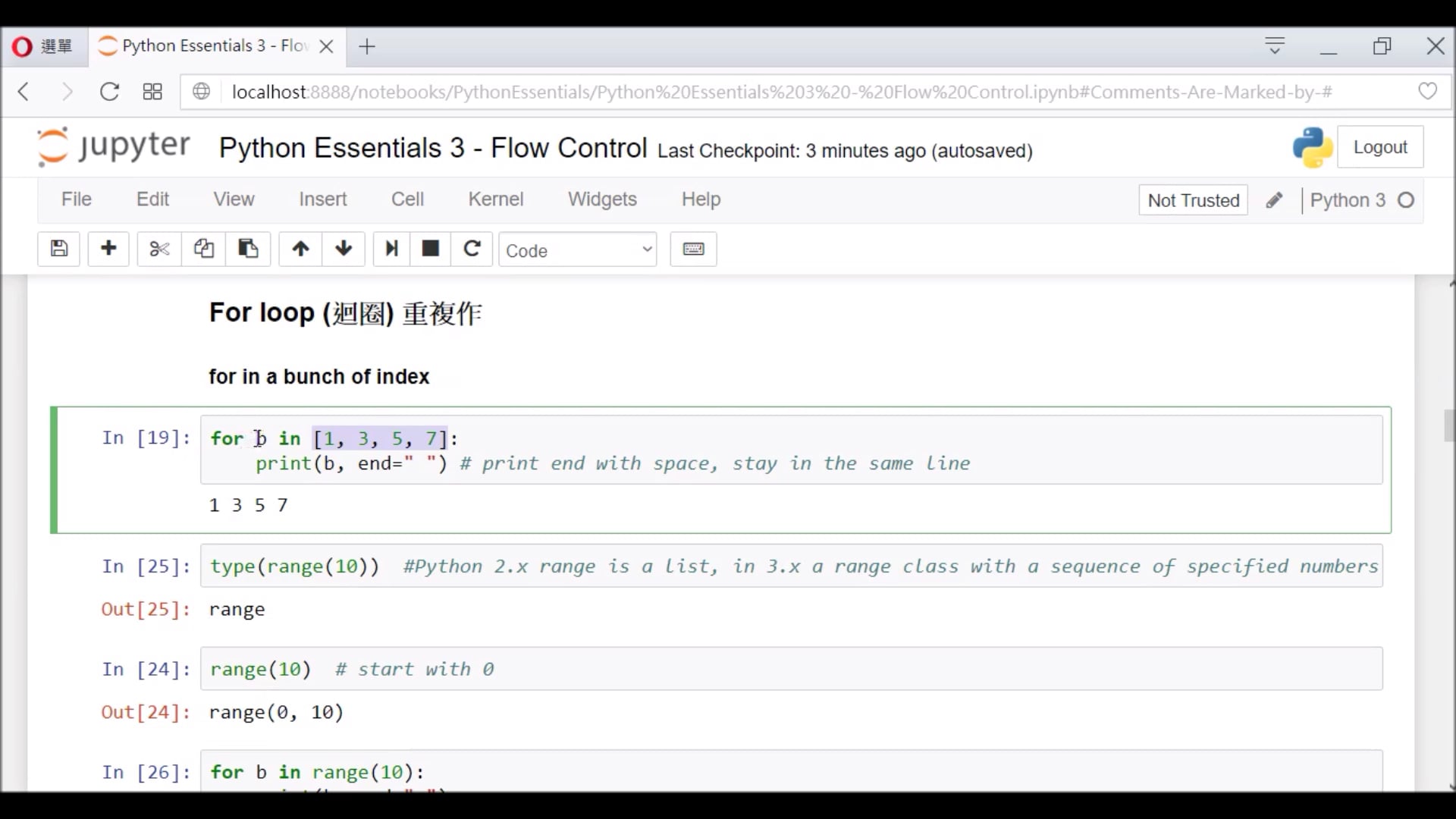Restart the kernel icon
Screen dimensions: 1456x819
472,249
